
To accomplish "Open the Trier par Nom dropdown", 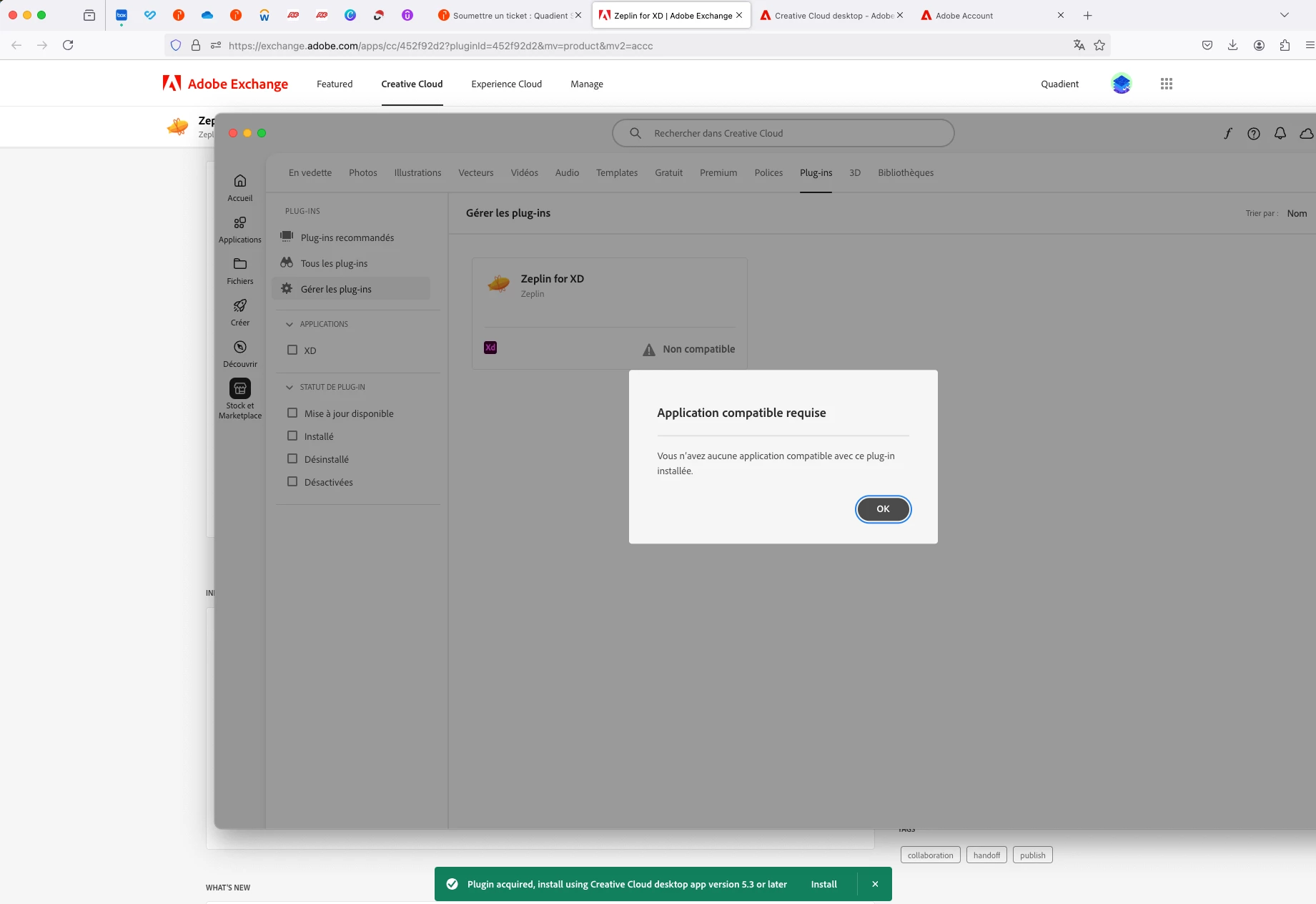I will [x=1297, y=213].
